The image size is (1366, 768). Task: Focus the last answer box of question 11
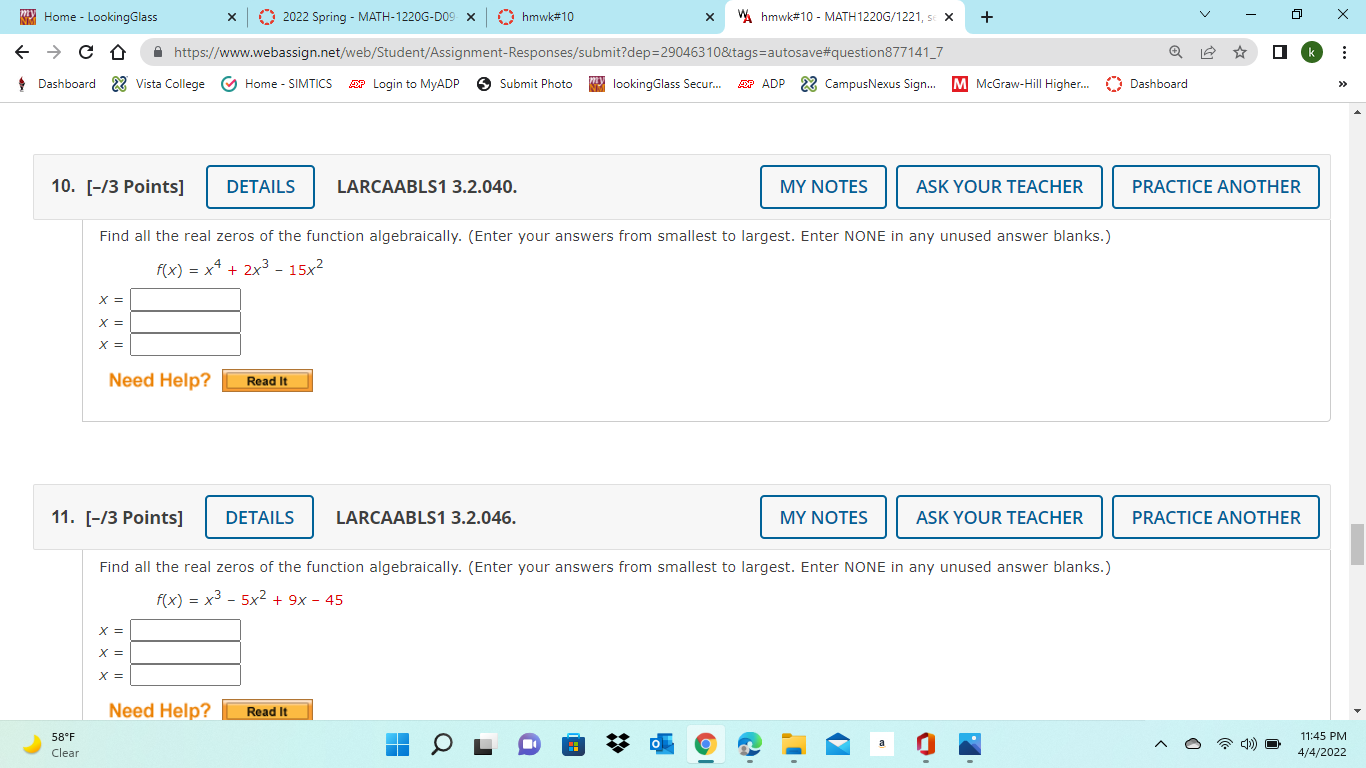185,675
